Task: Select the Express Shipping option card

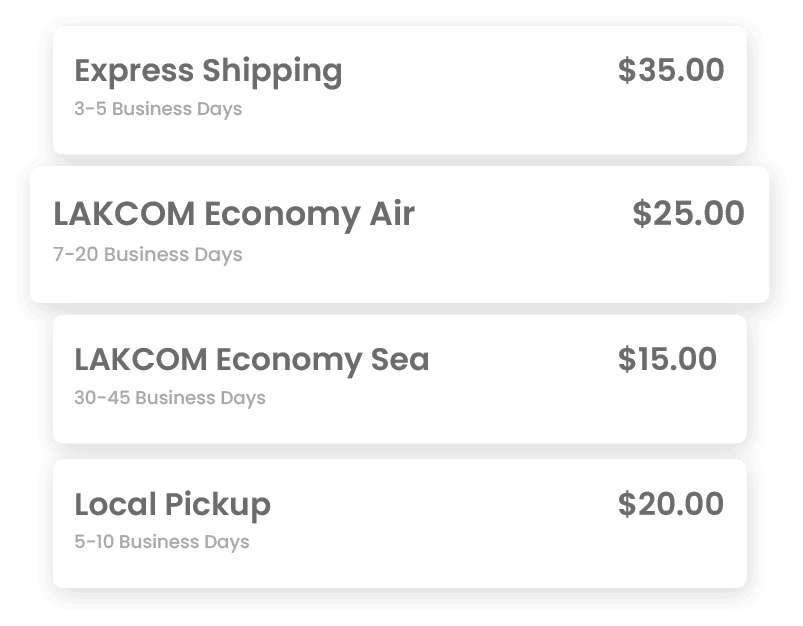Action: click(399, 90)
